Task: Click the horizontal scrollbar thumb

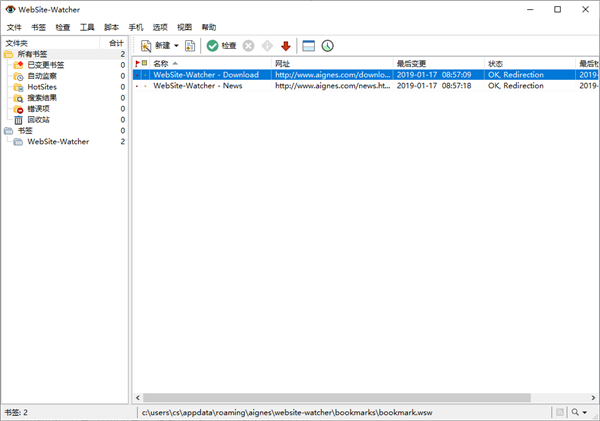Action: [x=337, y=398]
